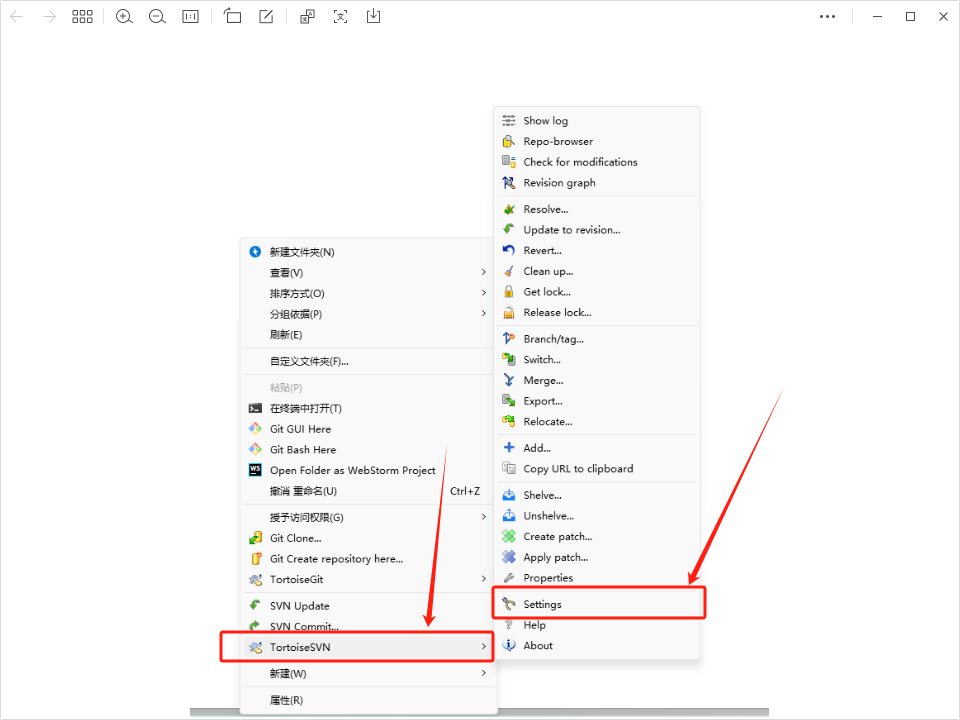
Task: Click the Show log icon
Action: click(509, 121)
